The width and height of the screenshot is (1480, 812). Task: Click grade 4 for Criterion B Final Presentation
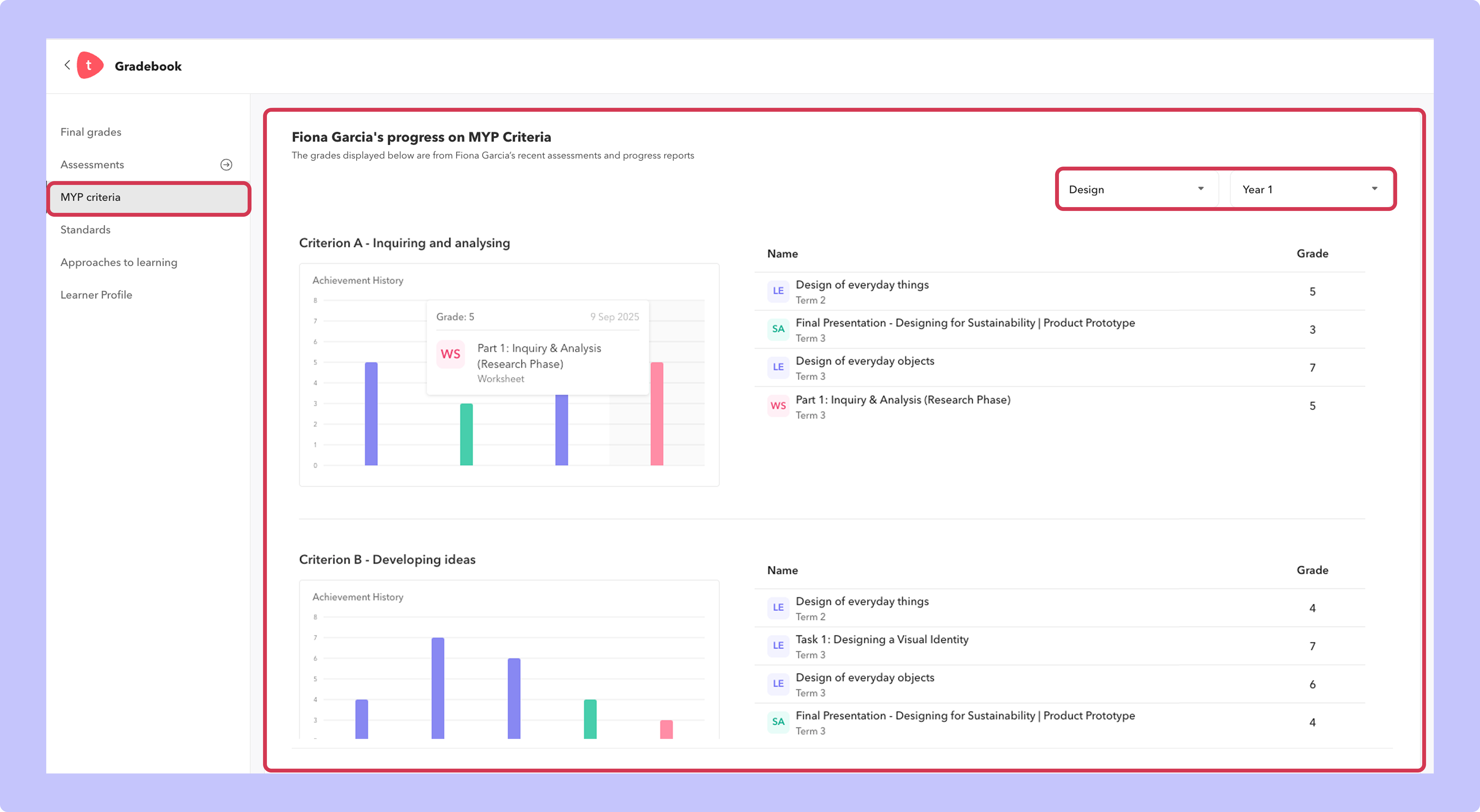1312,722
